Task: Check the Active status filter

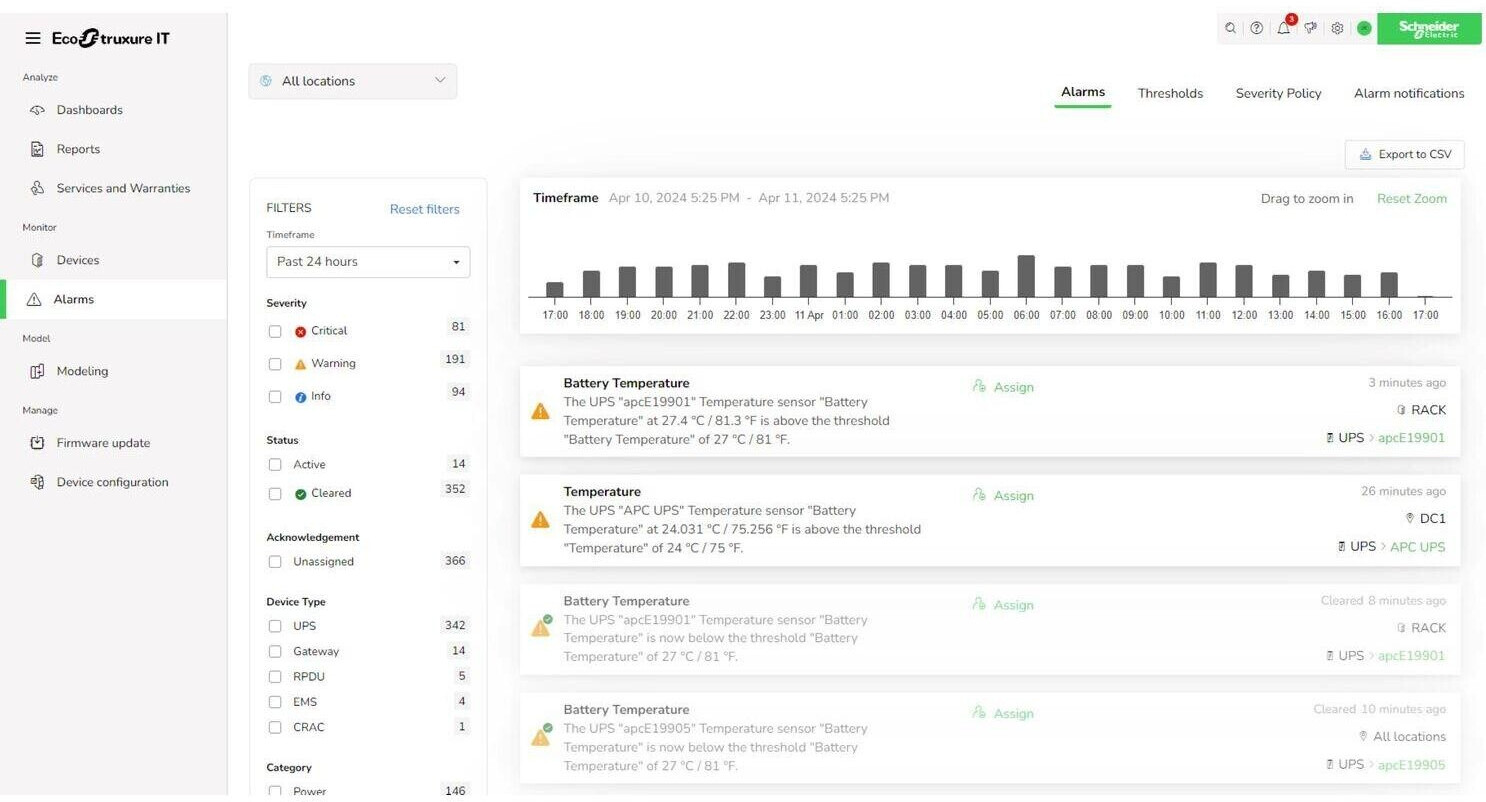Action: pos(275,464)
